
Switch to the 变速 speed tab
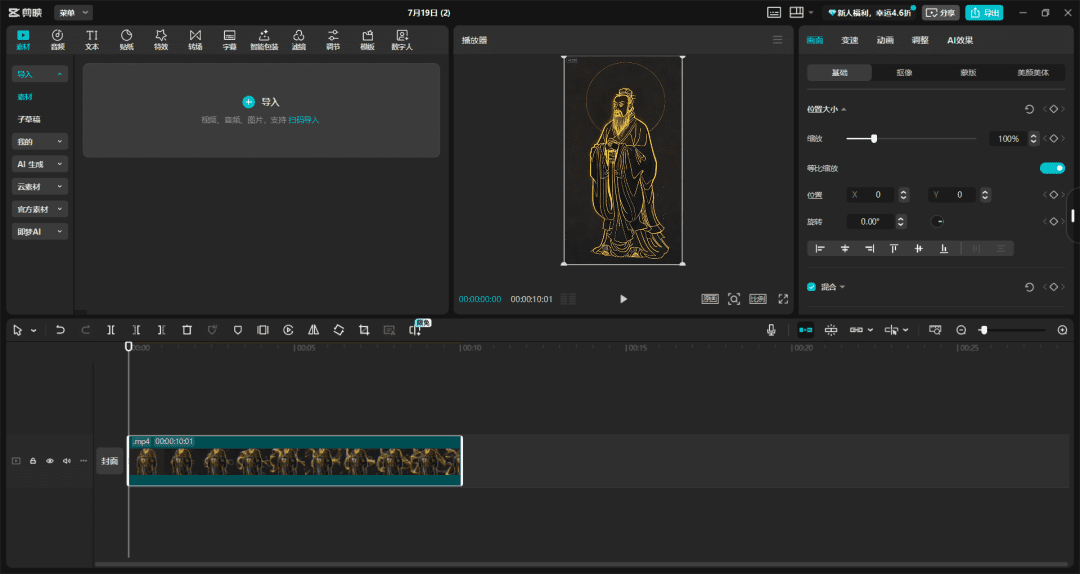point(849,40)
